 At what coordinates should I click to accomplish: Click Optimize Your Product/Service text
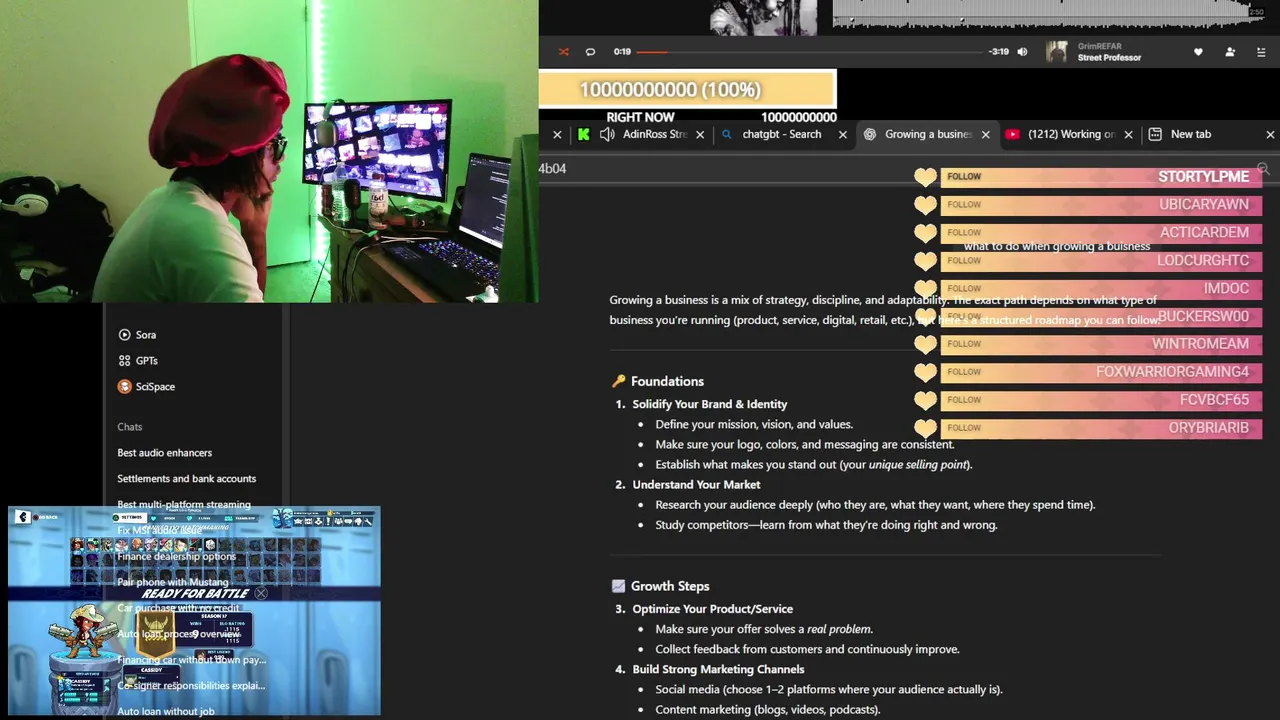712,609
